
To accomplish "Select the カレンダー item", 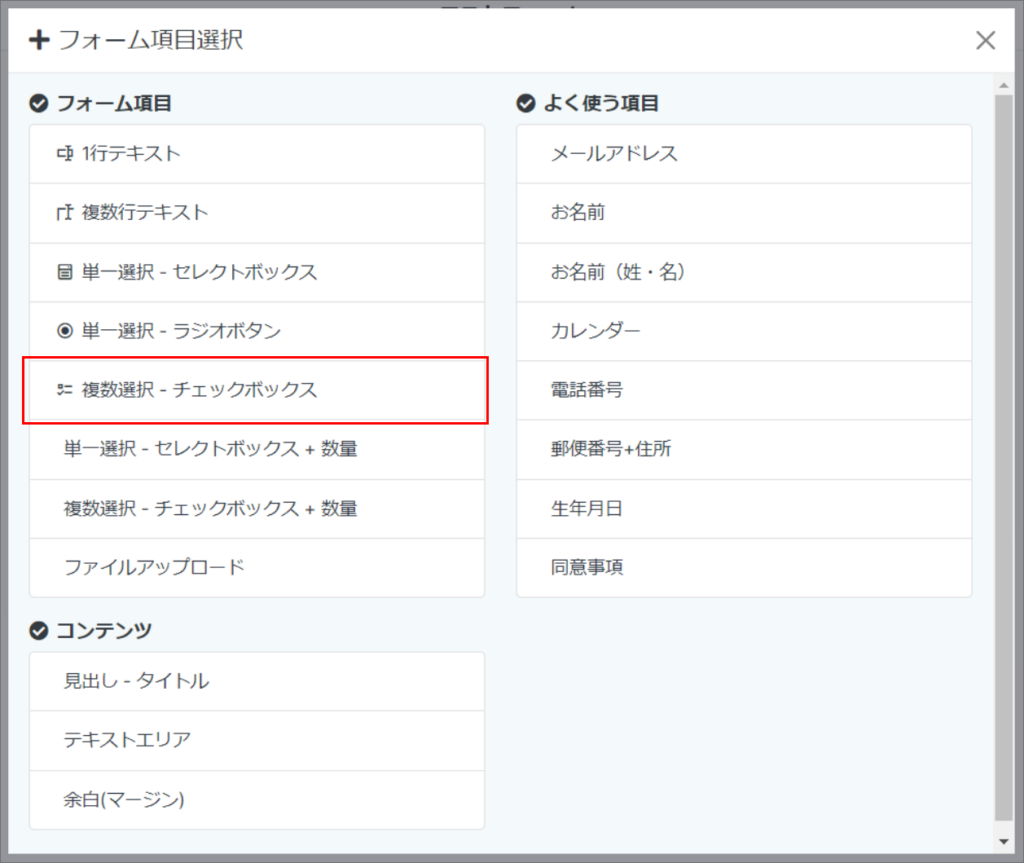I will pyautogui.click(x=744, y=331).
